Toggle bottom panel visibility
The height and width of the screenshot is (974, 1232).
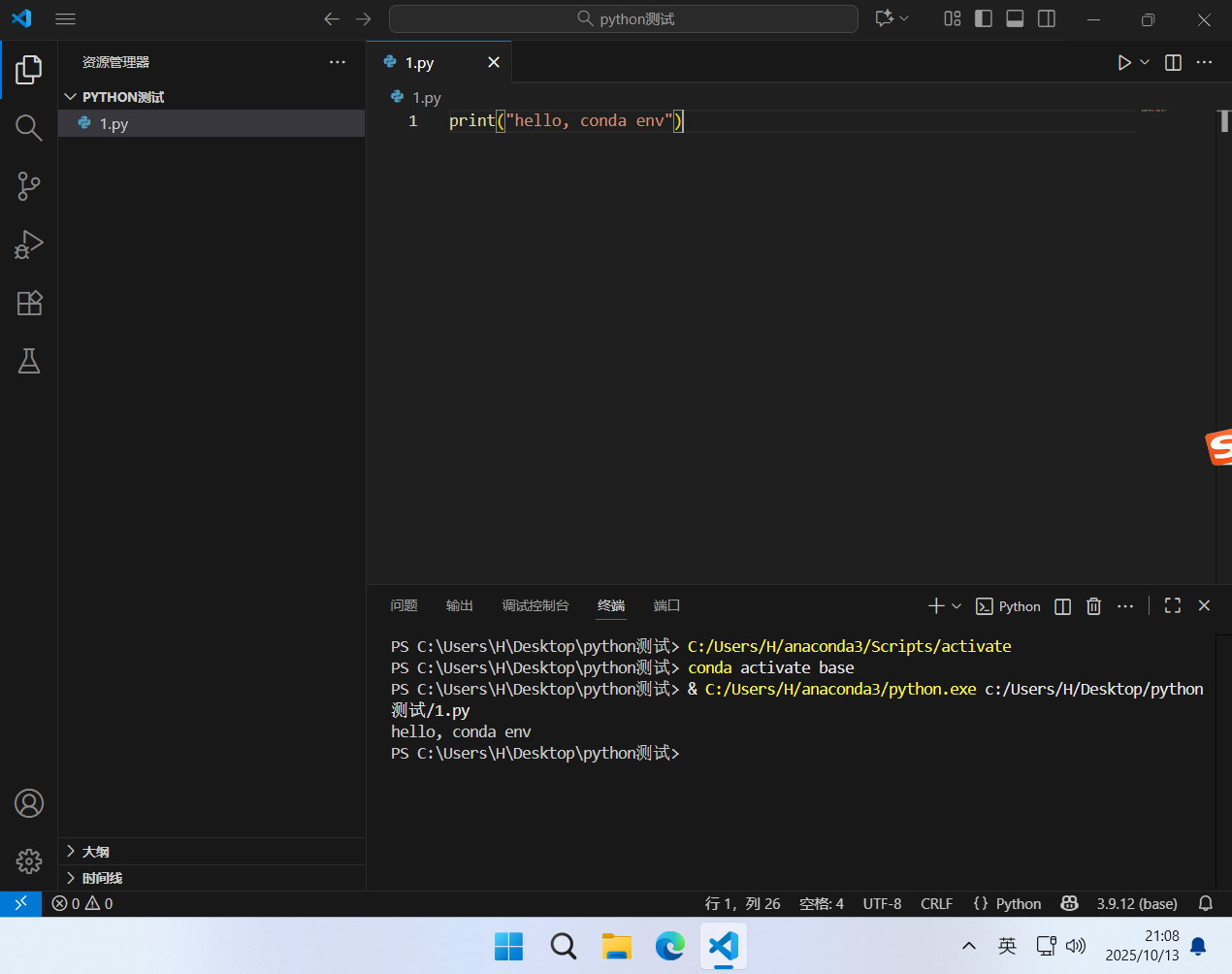pyautogui.click(x=1015, y=18)
